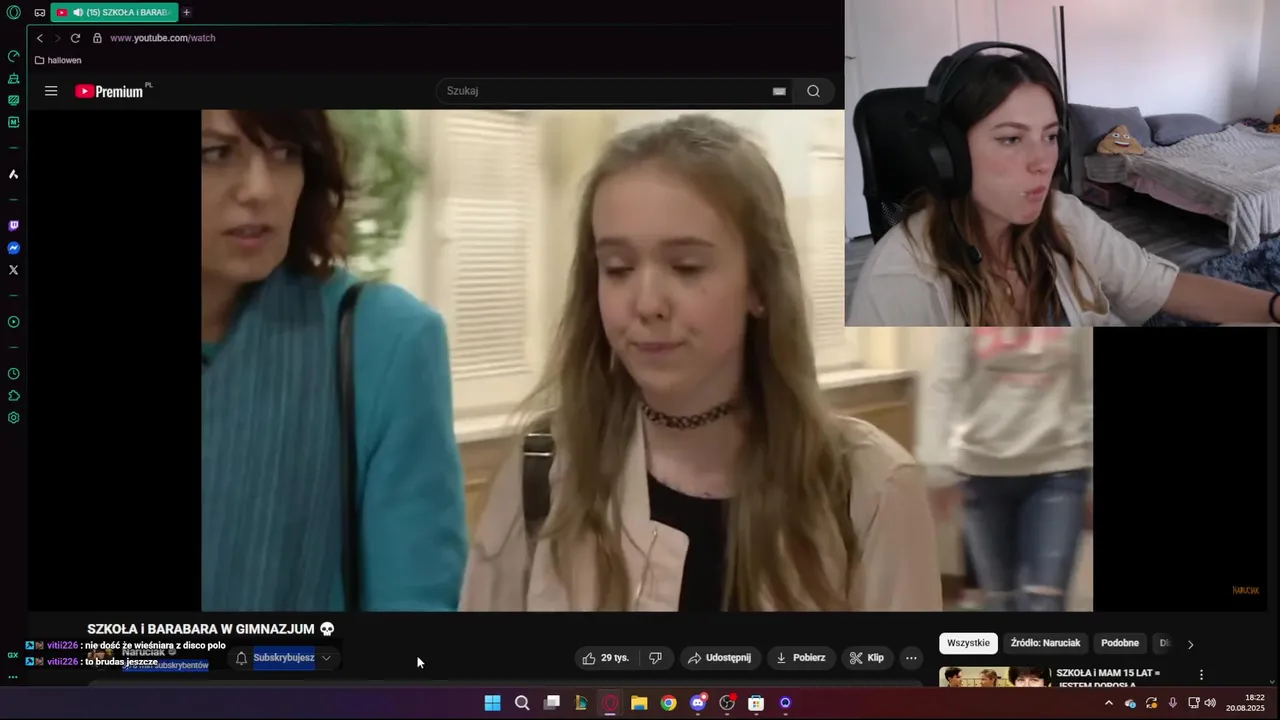The height and width of the screenshot is (720, 1280).
Task: Open YouTube hamburger guide menu
Action: click(51, 91)
